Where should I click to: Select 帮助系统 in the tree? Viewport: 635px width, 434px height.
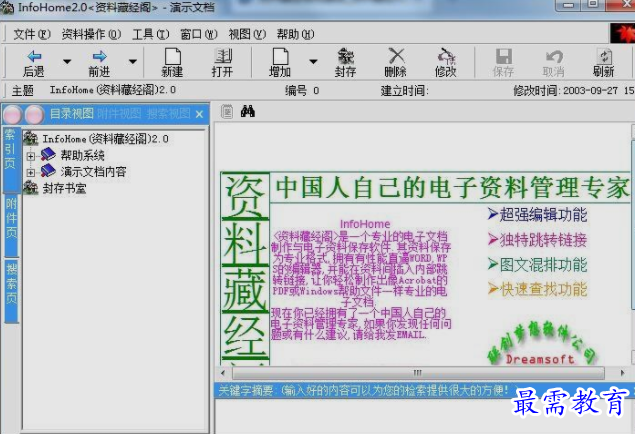(83, 155)
